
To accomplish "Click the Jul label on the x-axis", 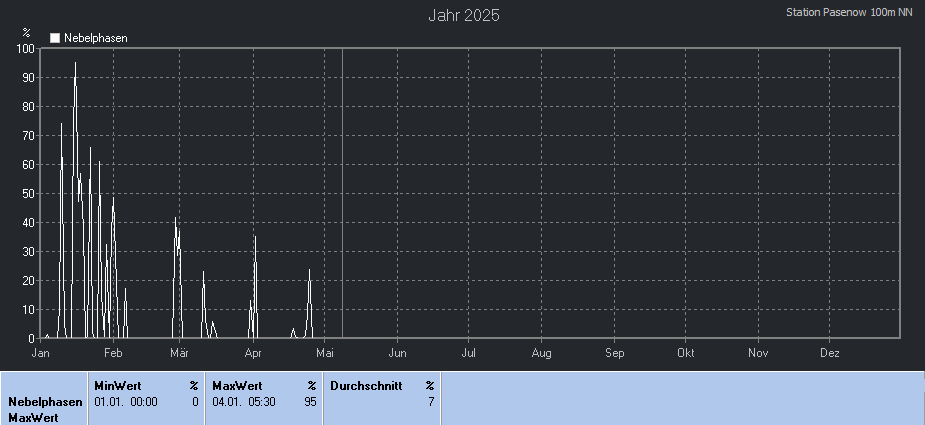I will pos(469,354).
